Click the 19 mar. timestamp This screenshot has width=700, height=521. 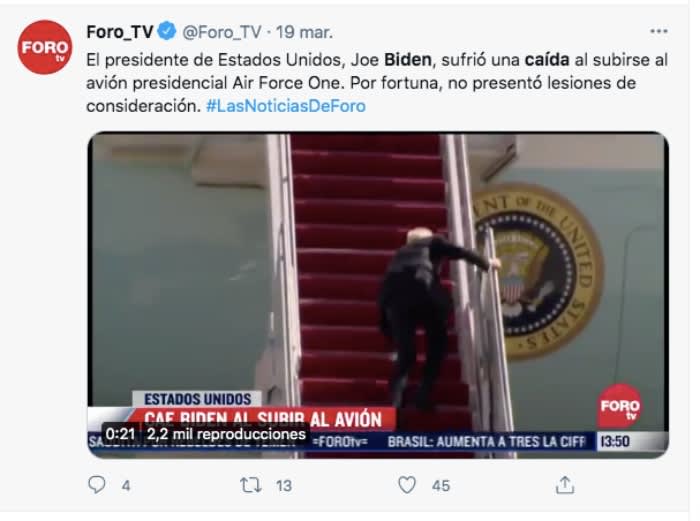(x=304, y=32)
